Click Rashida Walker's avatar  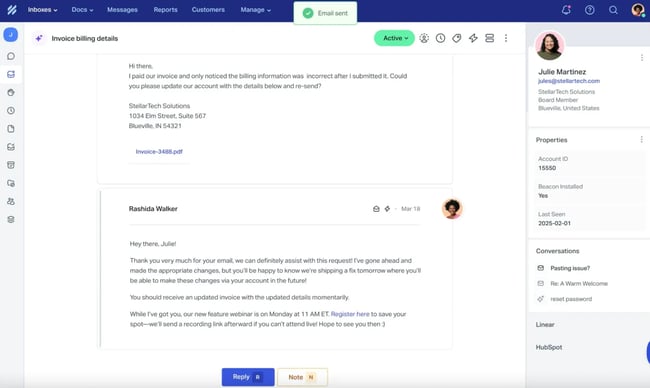coord(452,209)
